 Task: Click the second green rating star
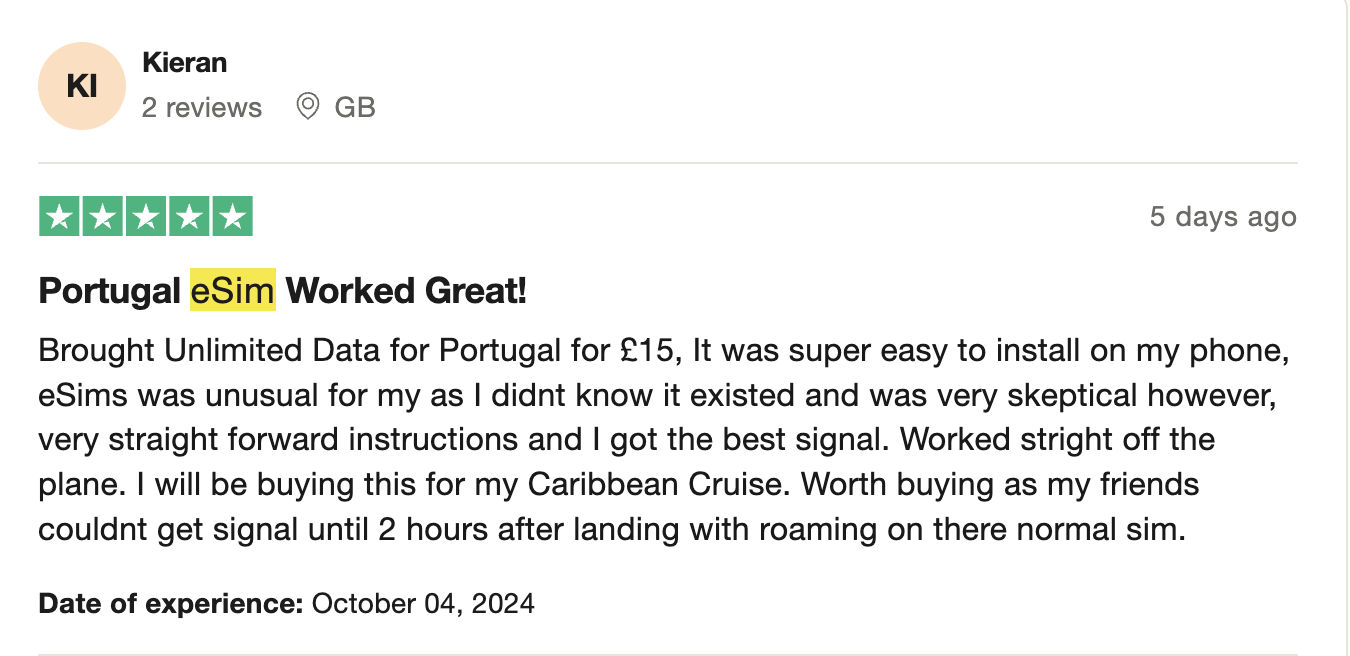point(102,217)
